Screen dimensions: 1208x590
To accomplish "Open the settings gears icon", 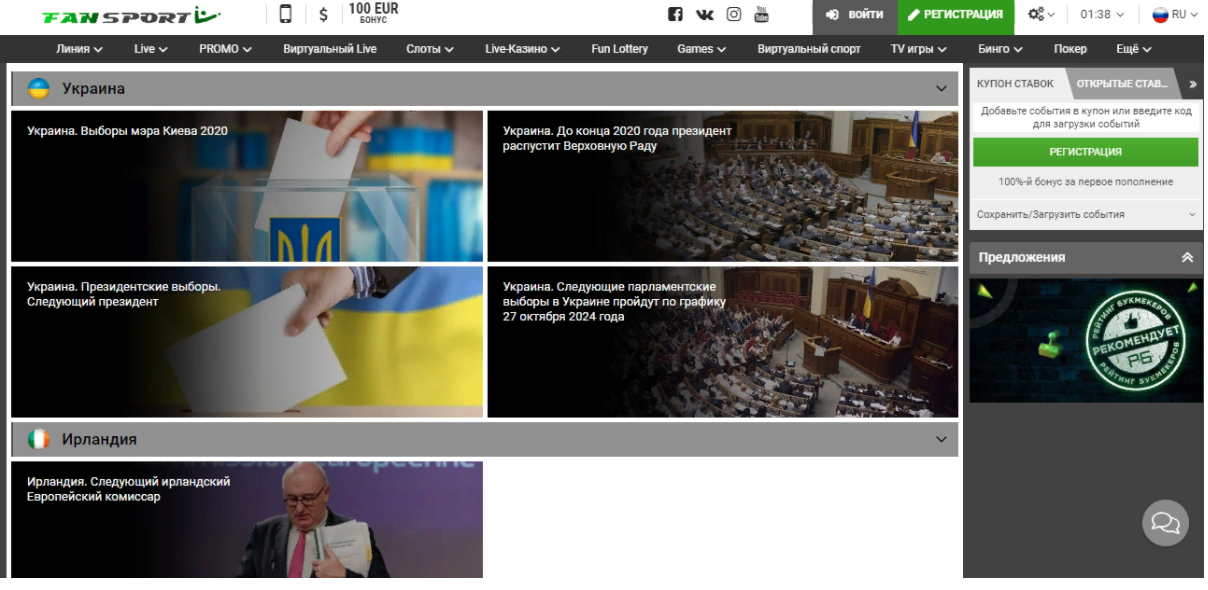I will (x=1040, y=14).
